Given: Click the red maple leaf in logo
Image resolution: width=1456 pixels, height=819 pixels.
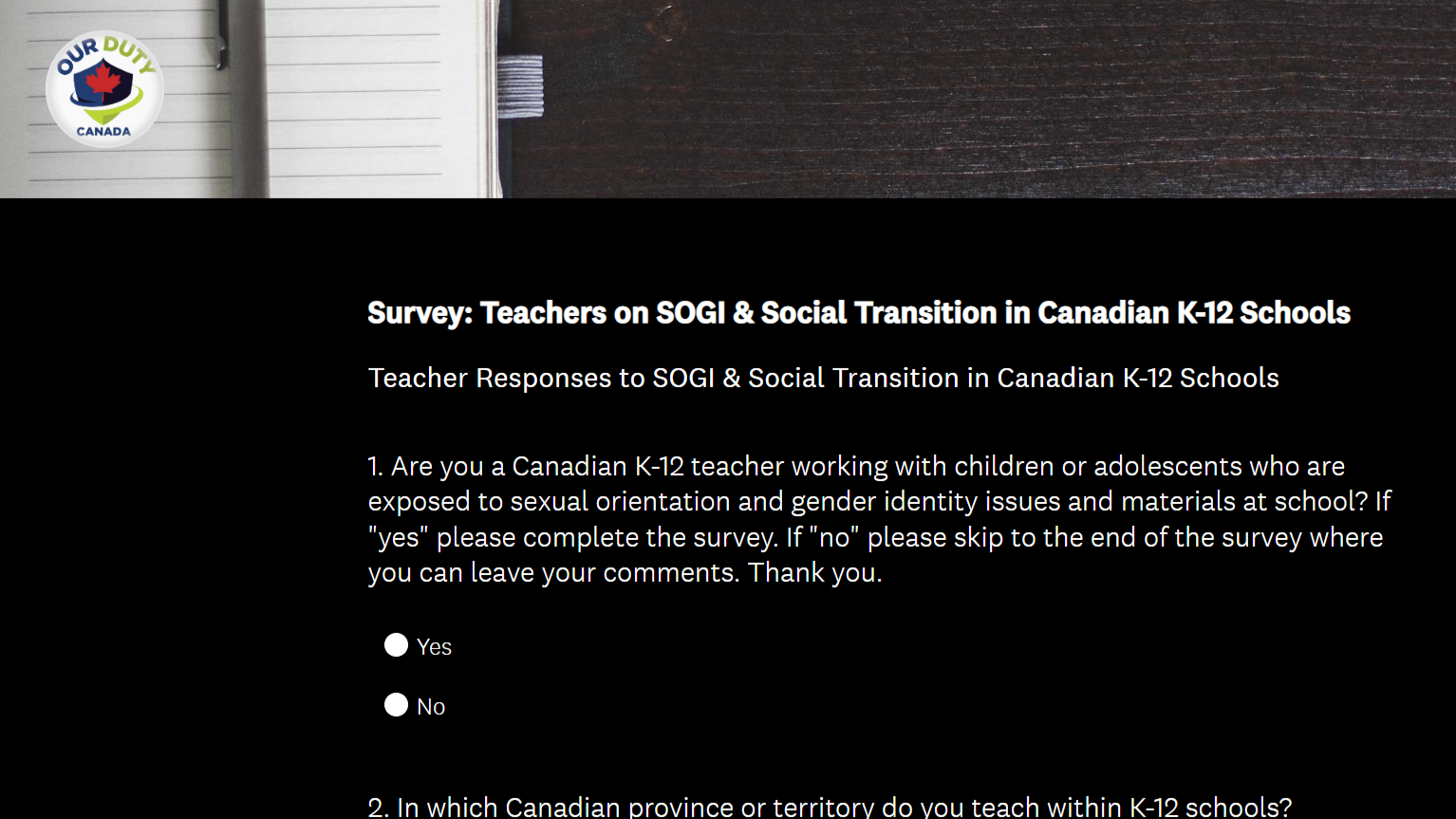Looking at the screenshot, I should (x=103, y=84).
